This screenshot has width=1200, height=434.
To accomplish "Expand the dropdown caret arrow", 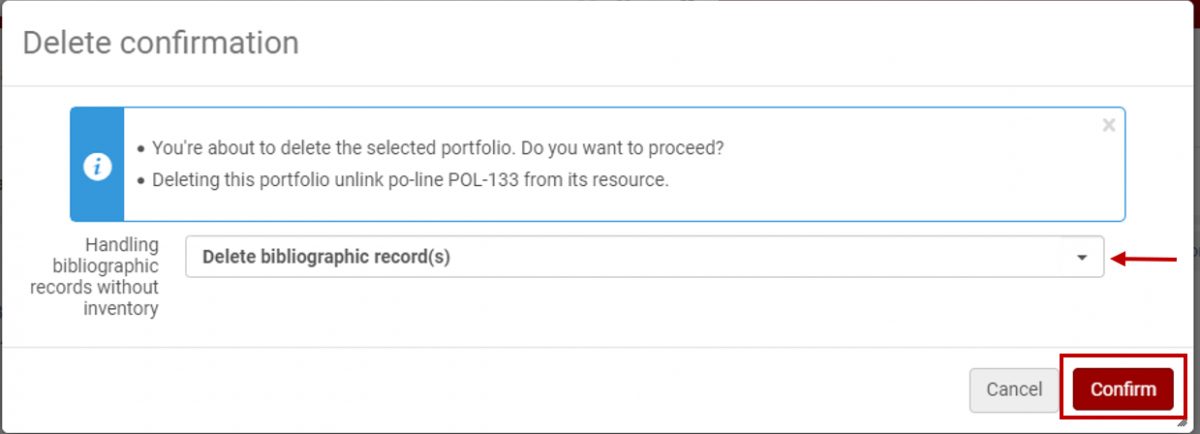I will [x=1081, y=258].
